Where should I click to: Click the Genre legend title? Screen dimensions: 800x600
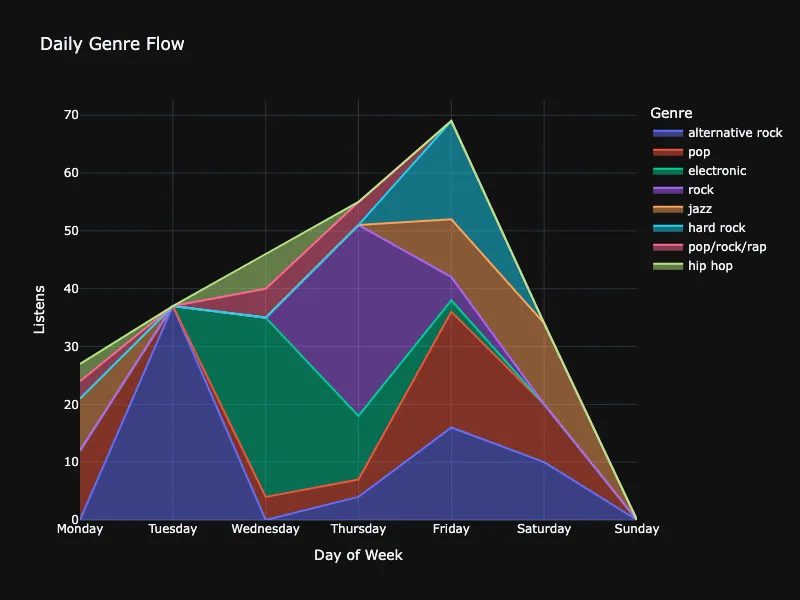671,113
